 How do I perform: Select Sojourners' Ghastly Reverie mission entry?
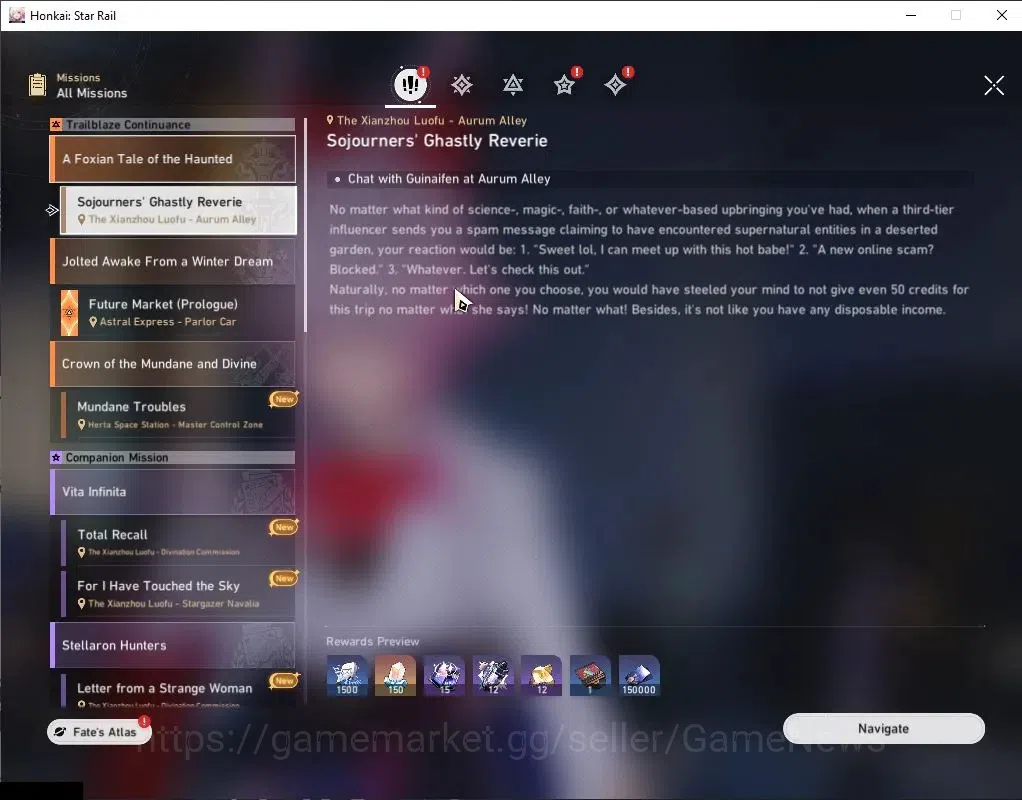[178, 210]
